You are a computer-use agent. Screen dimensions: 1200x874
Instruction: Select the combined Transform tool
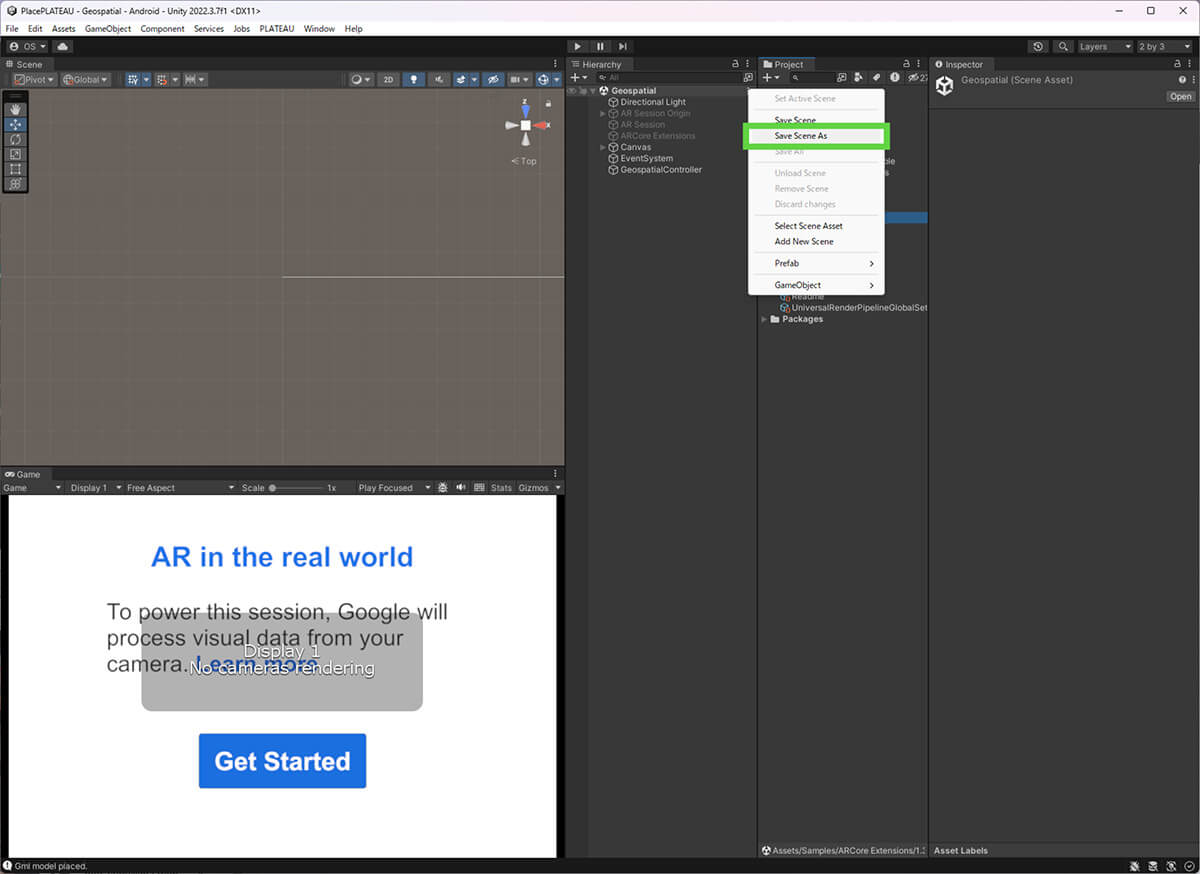[x=15, y=184]
